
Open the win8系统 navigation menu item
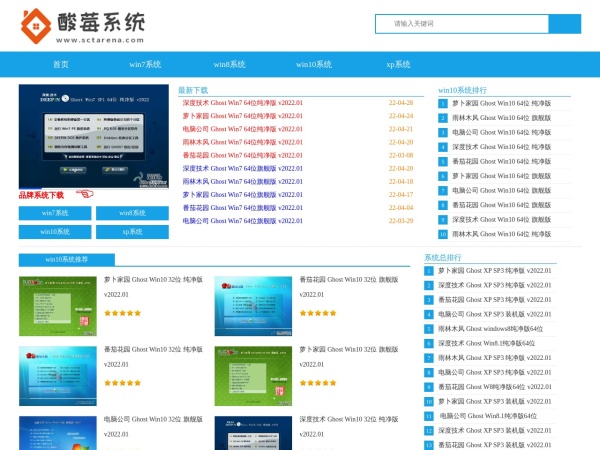pos(229,64)
